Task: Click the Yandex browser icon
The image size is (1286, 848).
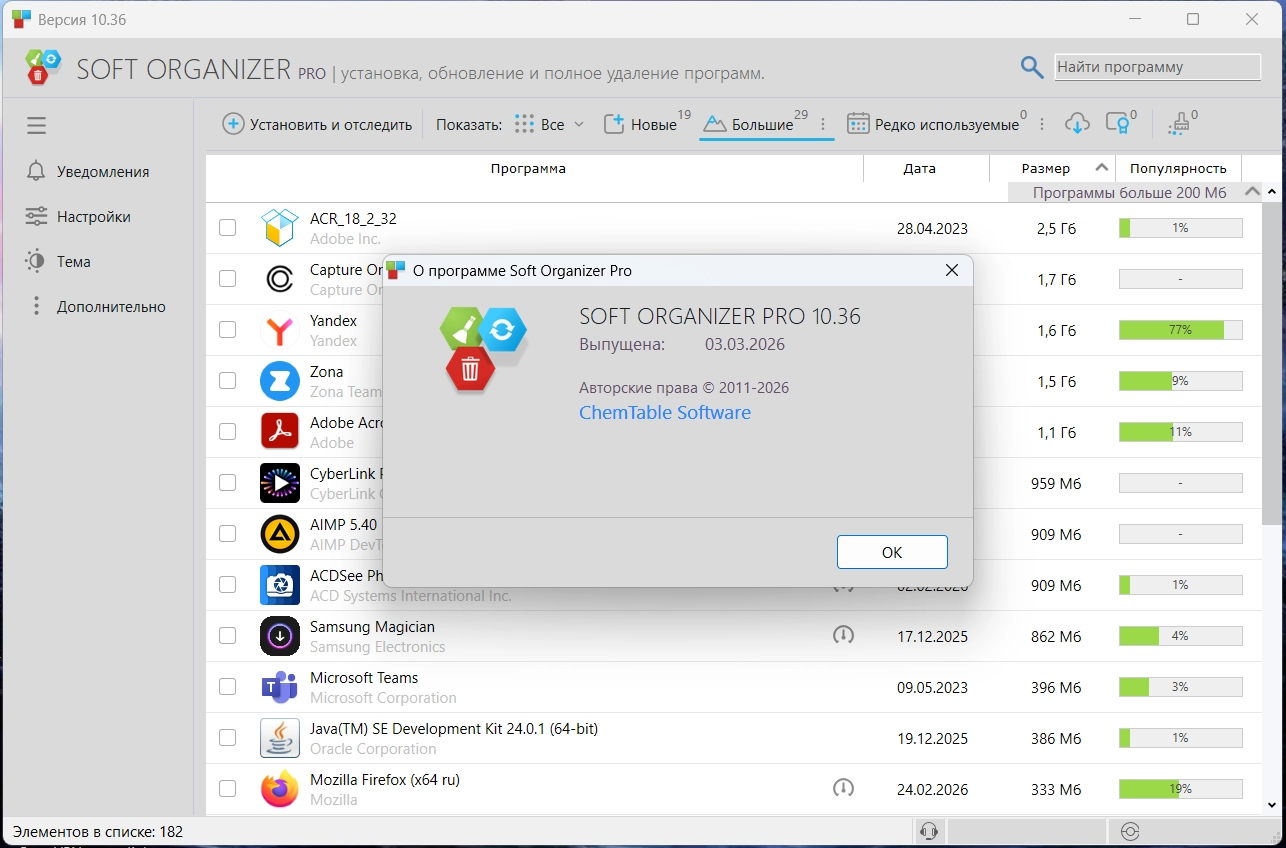Action: point(280,330)
